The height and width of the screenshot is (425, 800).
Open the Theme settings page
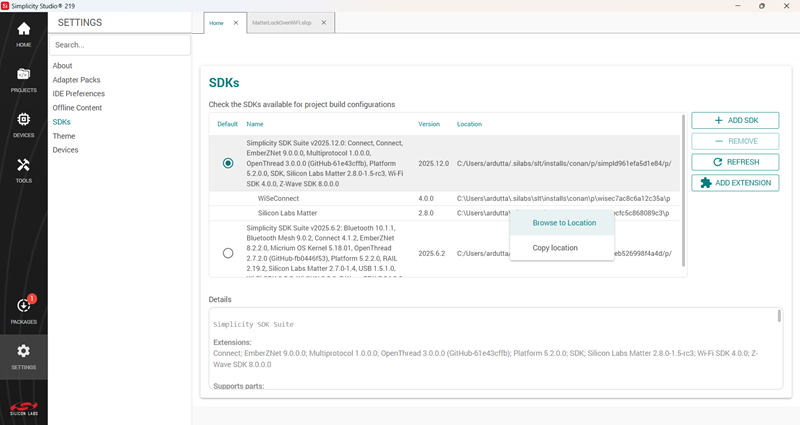(64, 136)
